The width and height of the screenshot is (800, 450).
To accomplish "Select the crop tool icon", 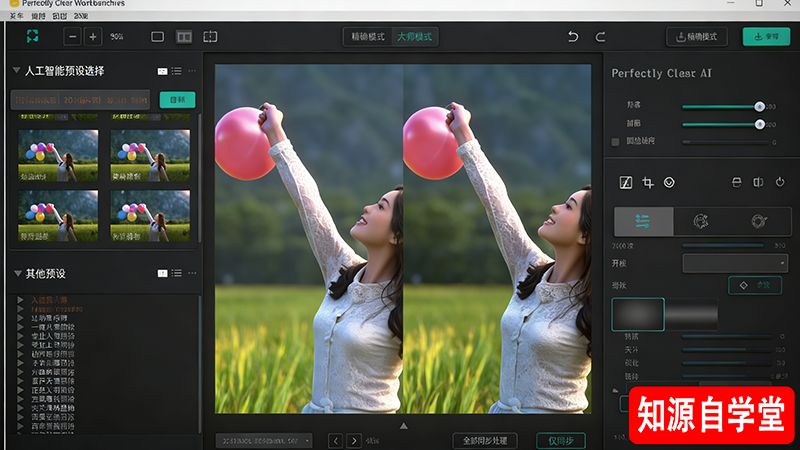I will click(648, 182).
